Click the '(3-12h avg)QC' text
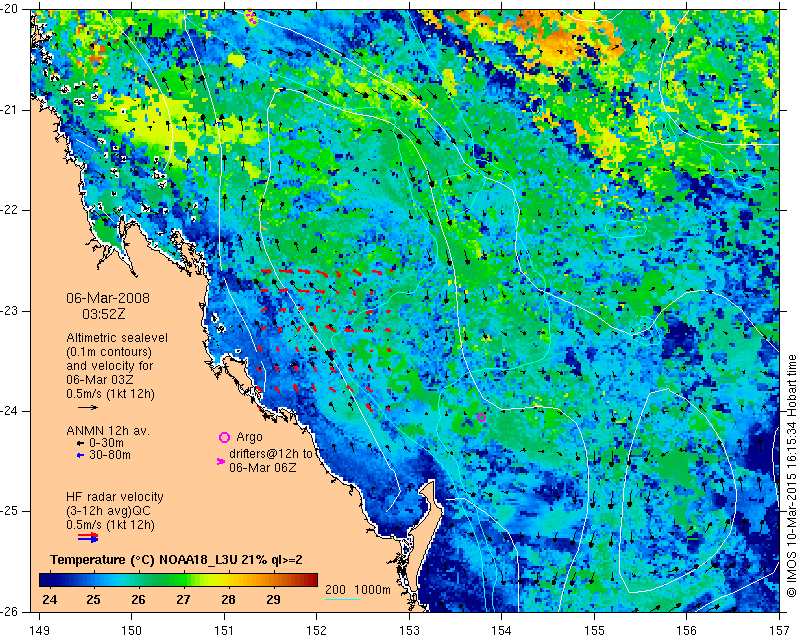Image resolution: width=800 pixels, height=640 pixels. pyautogui.click(x=108, y=510)
